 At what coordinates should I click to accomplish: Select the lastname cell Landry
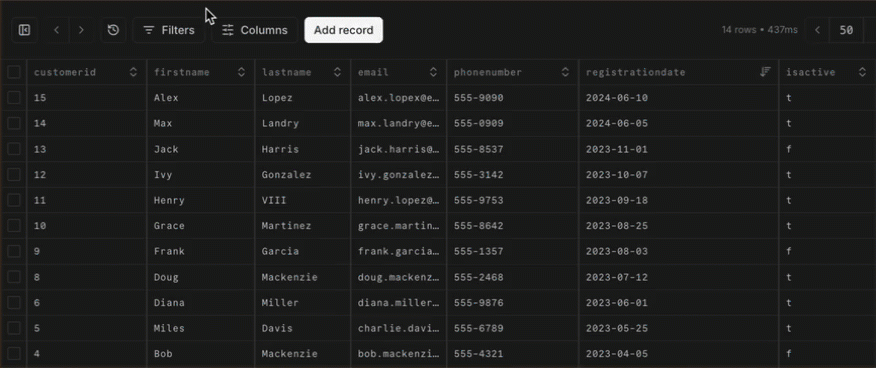click(303, 123)
